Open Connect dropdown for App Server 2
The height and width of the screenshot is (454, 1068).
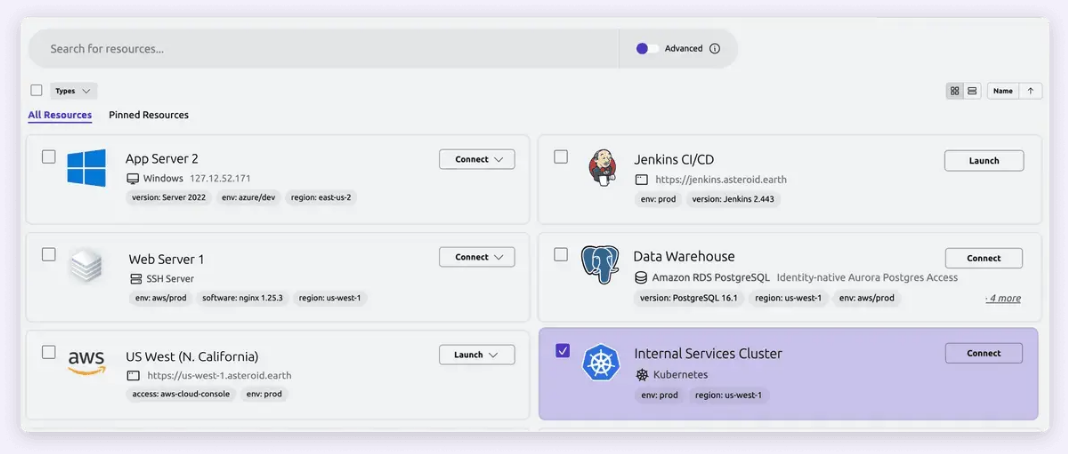coord(477,159)
